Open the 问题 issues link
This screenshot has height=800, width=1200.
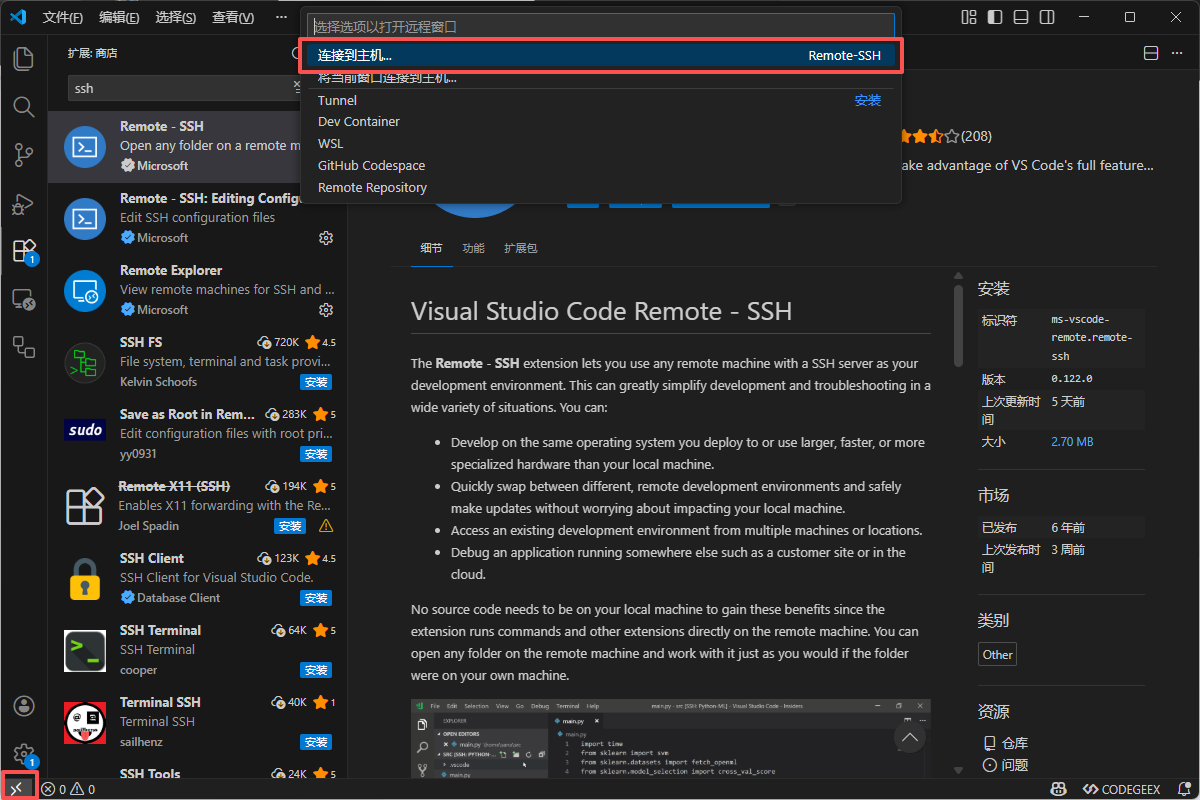pos(1005,765)
